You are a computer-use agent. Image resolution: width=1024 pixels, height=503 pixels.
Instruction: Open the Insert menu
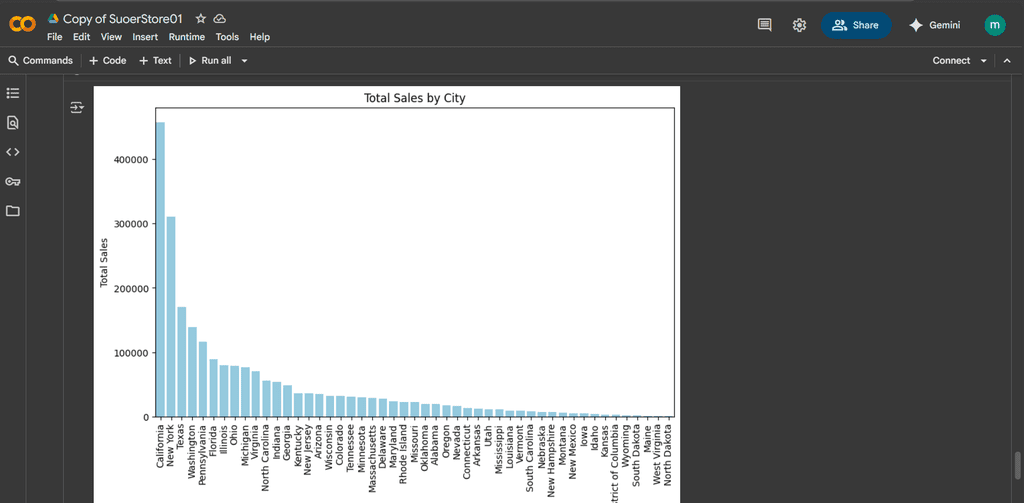coord(145,37)
